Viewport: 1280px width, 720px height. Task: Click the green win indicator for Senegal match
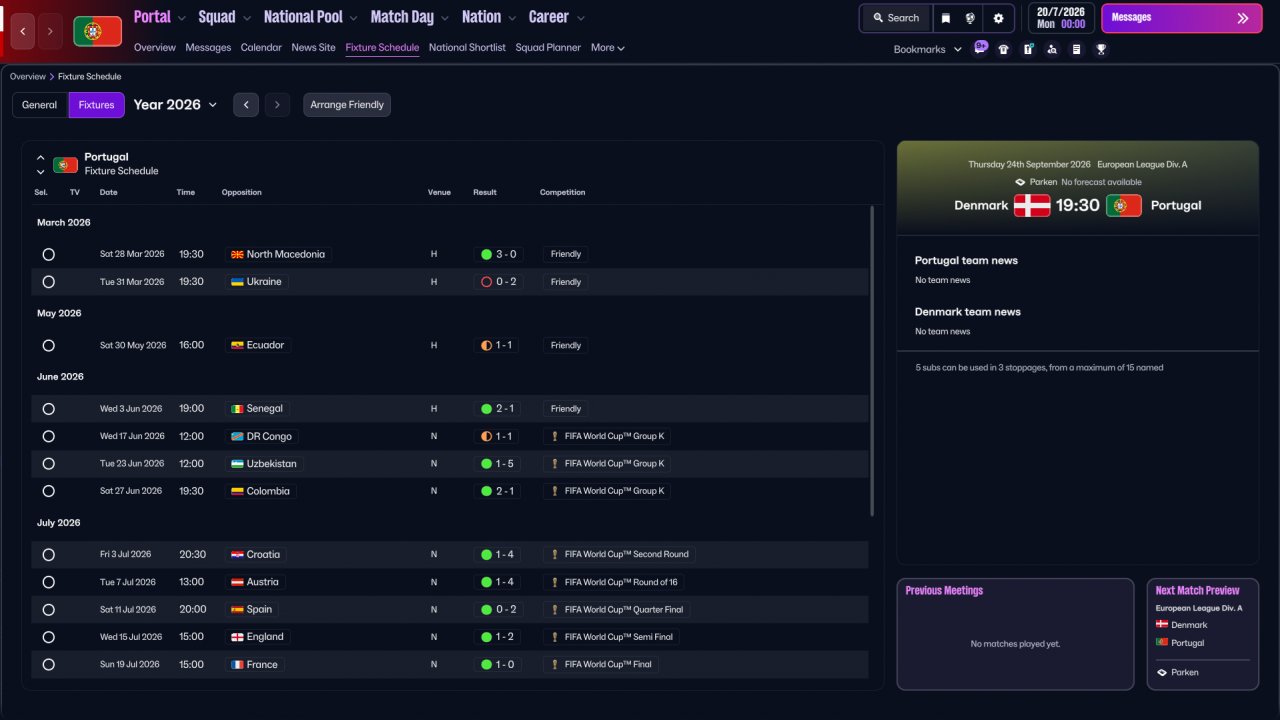pos(486,409)
